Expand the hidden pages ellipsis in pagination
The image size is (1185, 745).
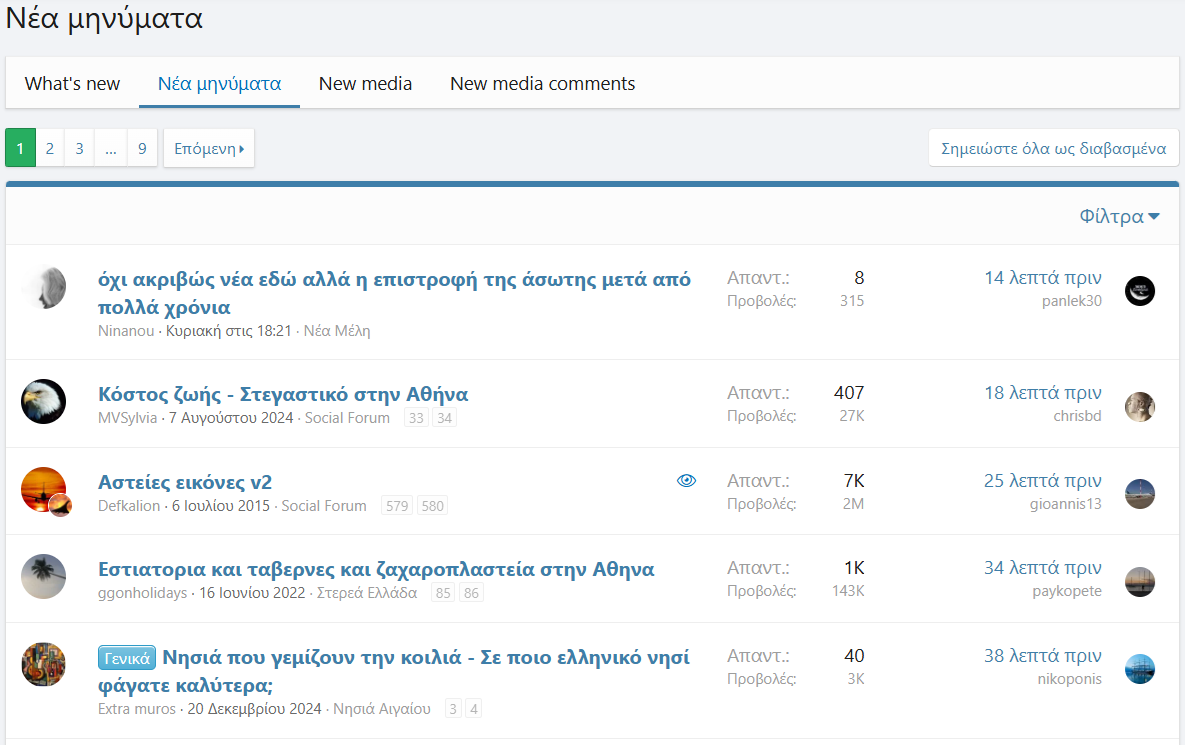pos(110,149)
